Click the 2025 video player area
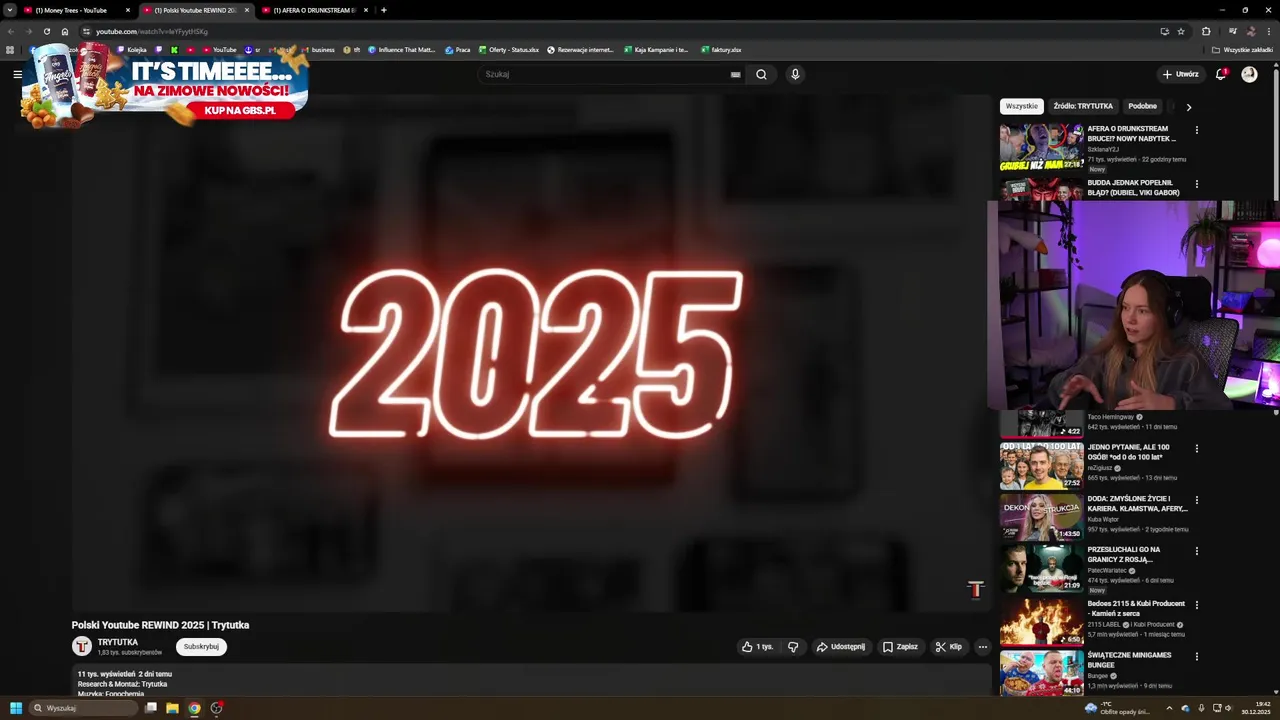1280x720 pixels. 531,353
